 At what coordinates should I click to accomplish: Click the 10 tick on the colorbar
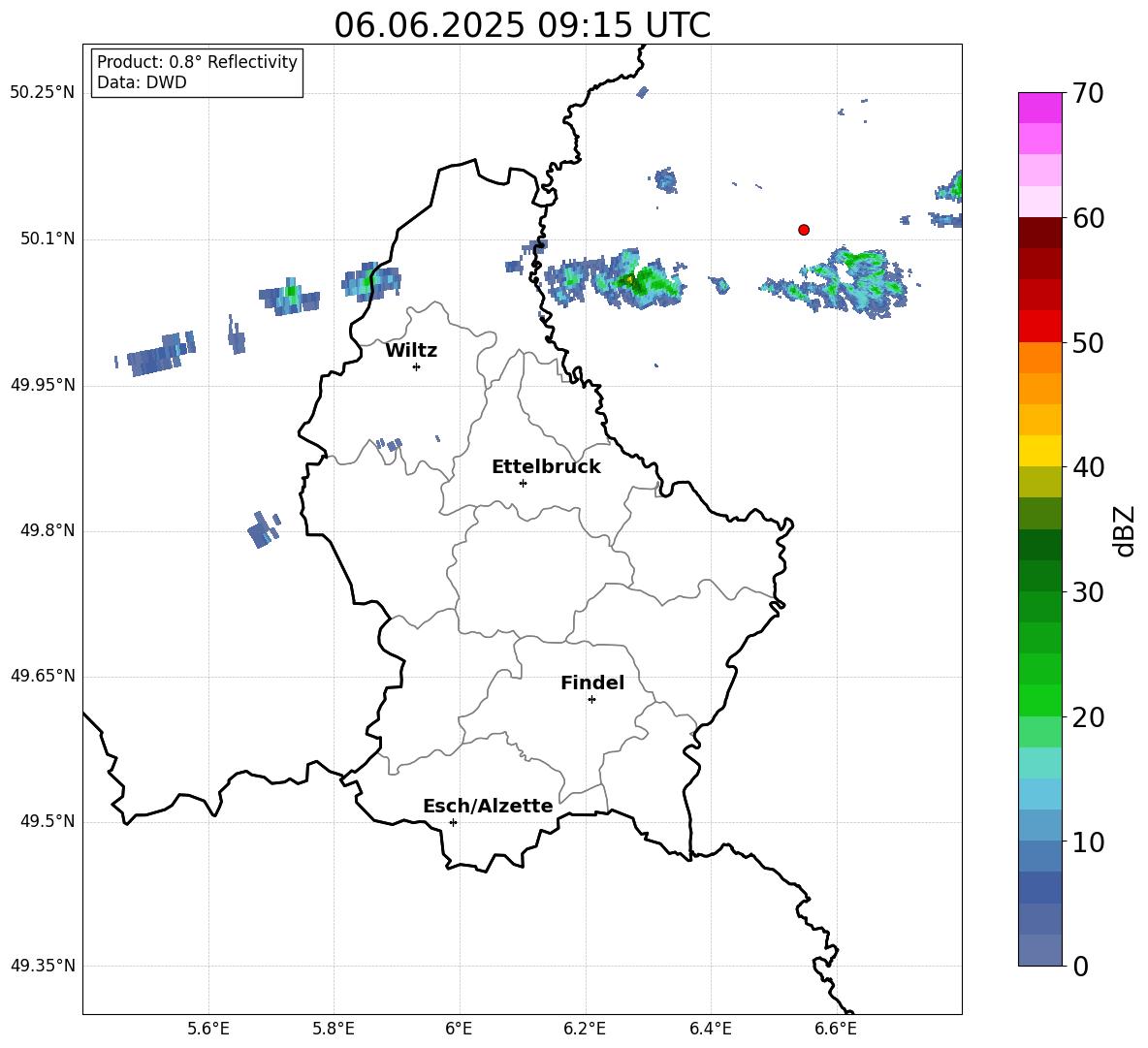point(1088,842)
